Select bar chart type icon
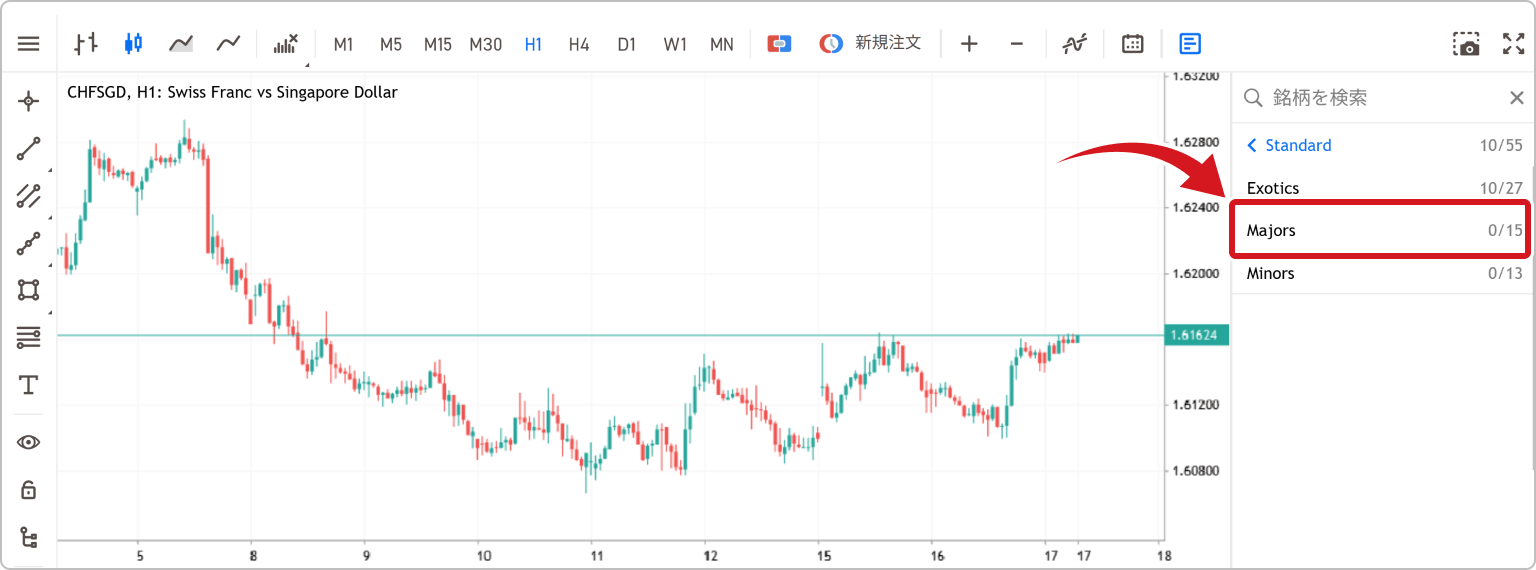 click(86, 44)
